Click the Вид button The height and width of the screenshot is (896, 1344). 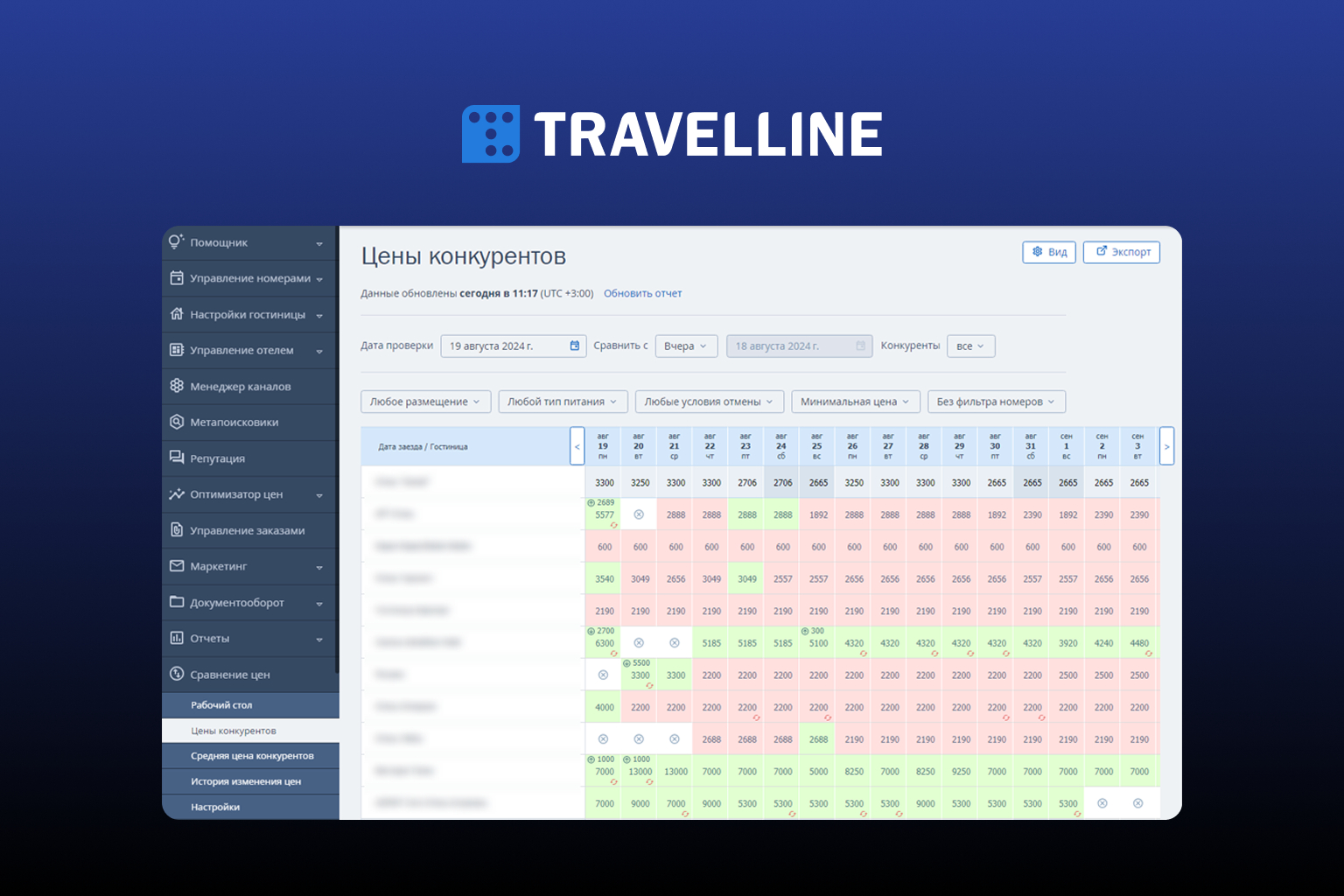click(x=1049, y=252)
